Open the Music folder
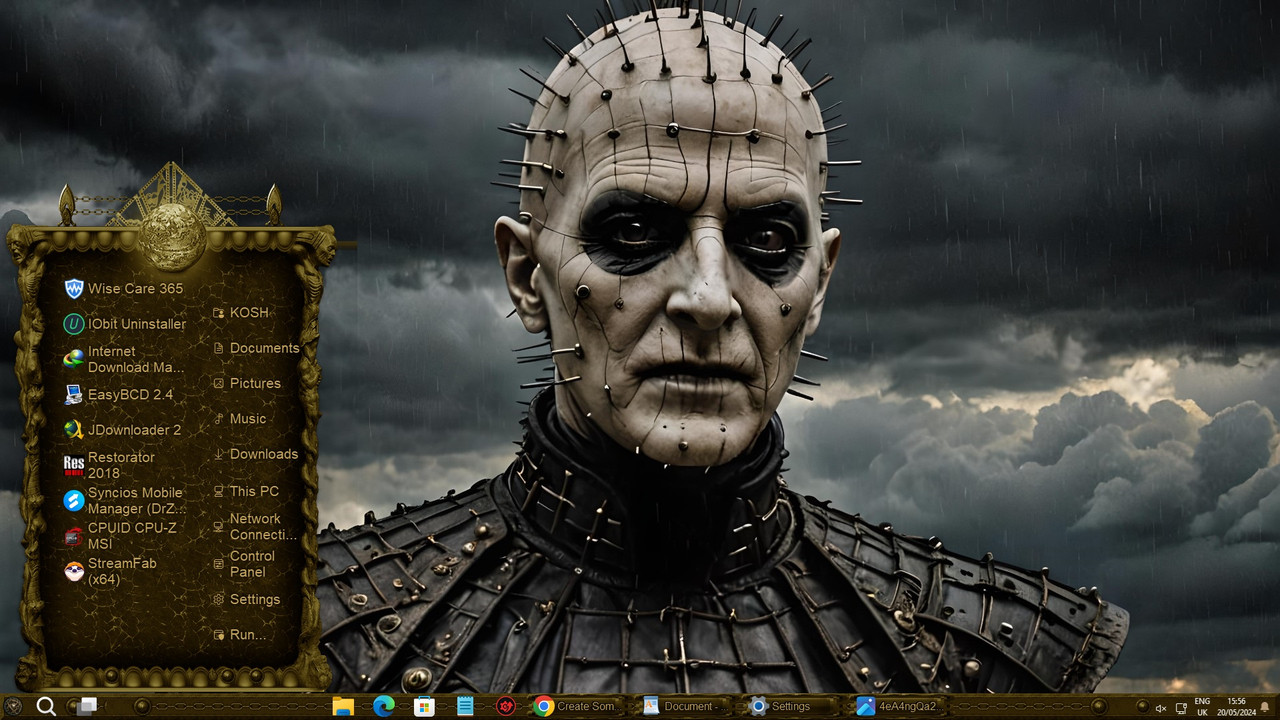This screenshot has width=1280, height=720. pos(240,419)
